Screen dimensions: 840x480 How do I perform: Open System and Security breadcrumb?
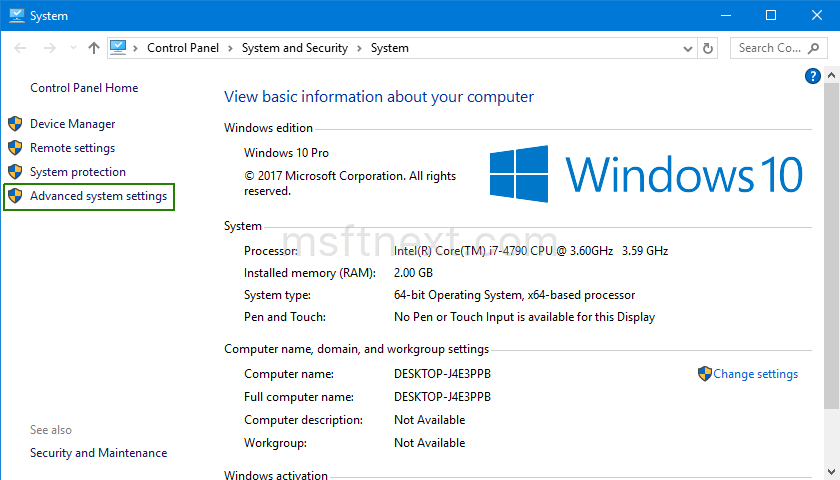coord(295,48)
